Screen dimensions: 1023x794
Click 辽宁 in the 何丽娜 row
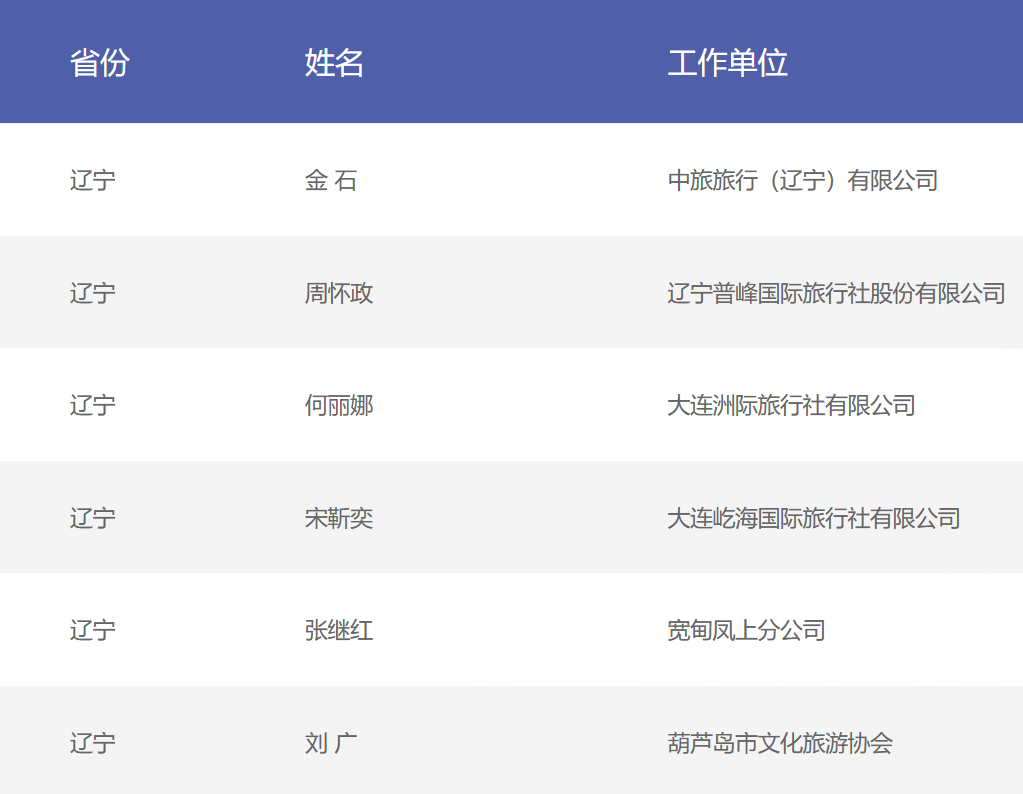point(93,405)
